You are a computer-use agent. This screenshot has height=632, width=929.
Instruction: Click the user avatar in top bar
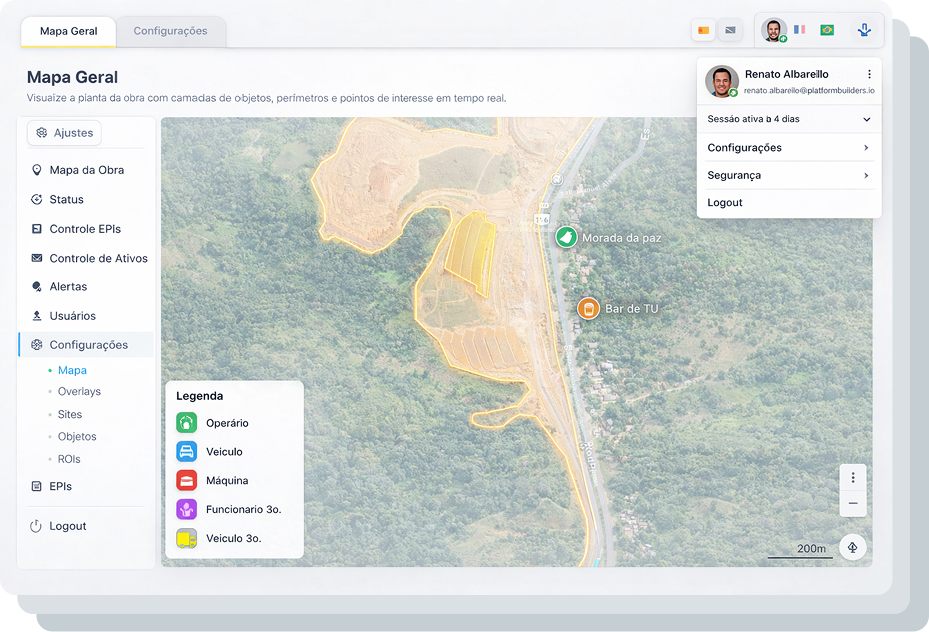774,30
